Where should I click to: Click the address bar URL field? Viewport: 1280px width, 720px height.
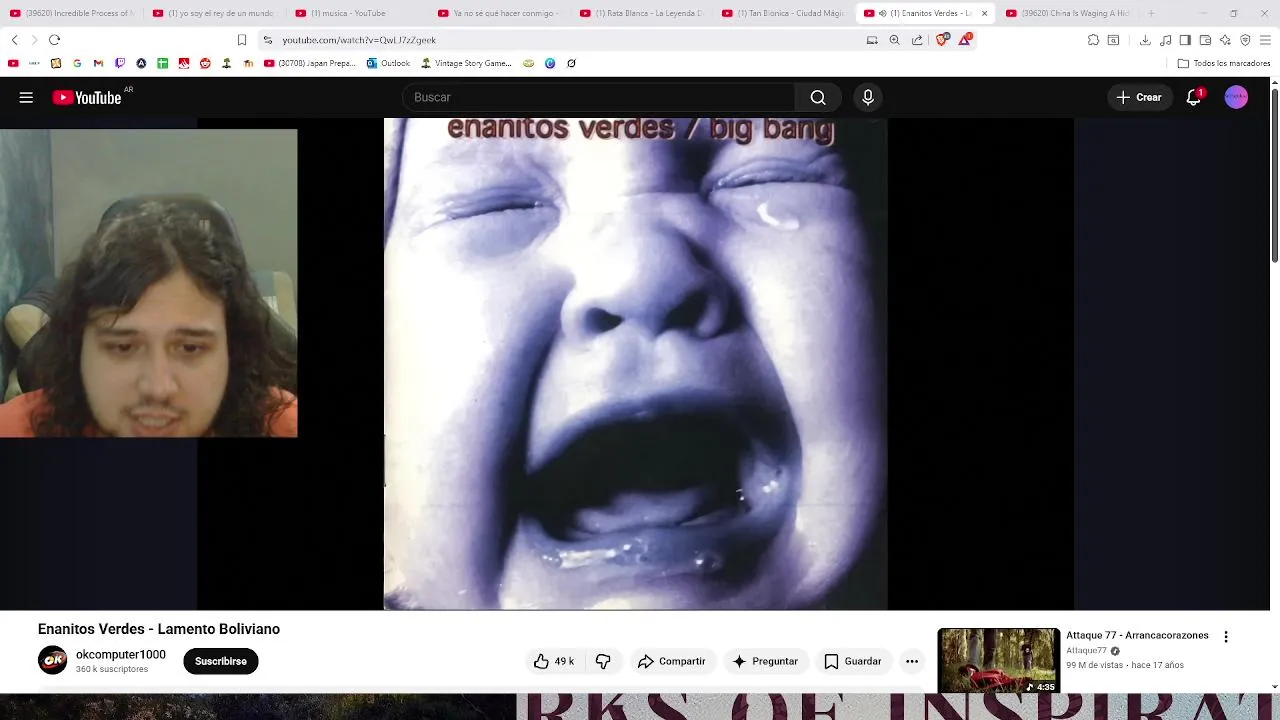click(x=560, y=40)
